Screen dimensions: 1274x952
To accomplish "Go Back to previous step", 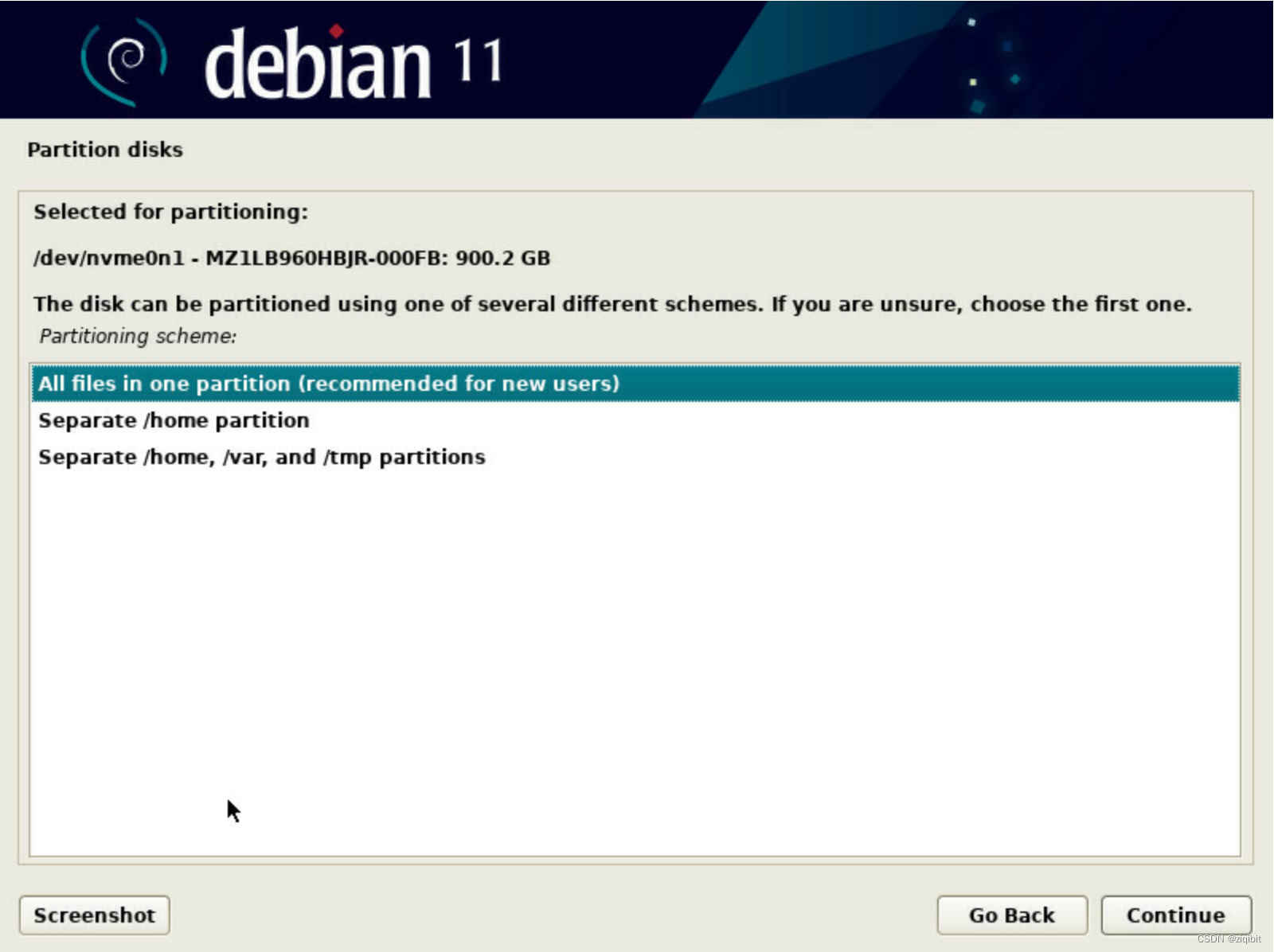I will click(1011, 915).
